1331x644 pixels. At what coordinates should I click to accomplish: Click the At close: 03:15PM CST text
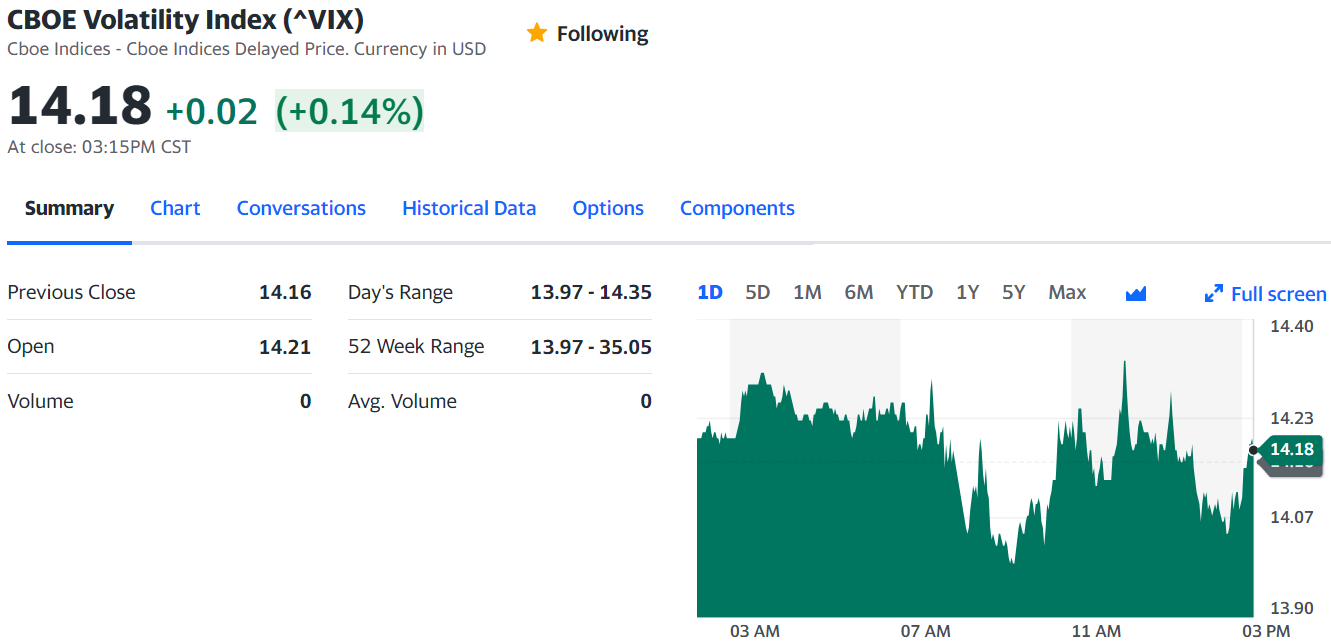[x=99, y=147]
